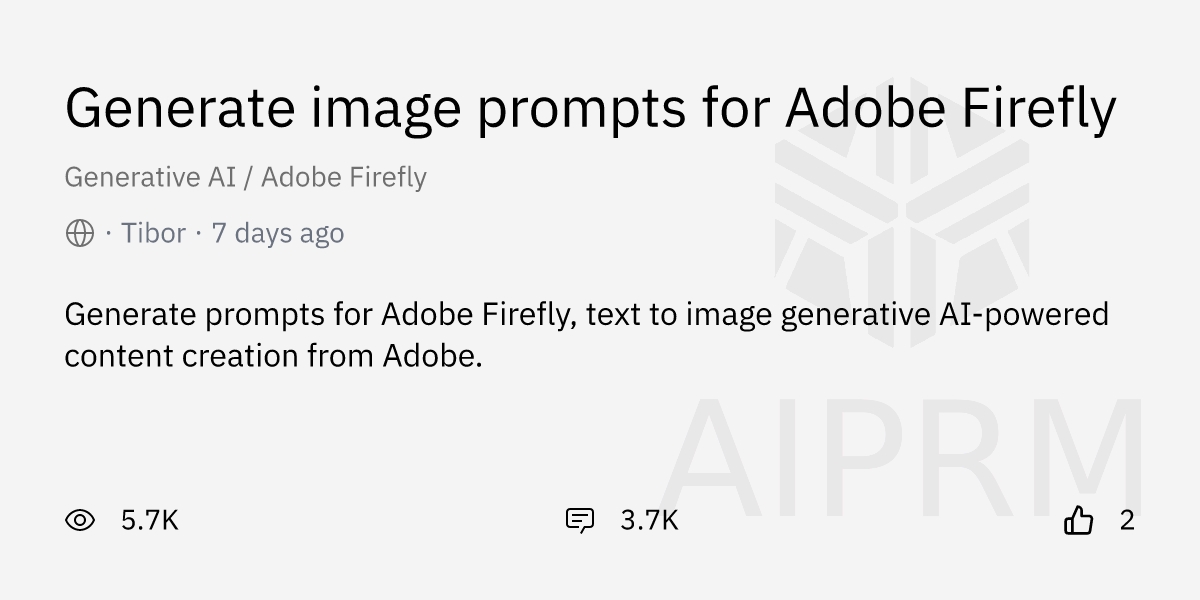Click the globe public visibility icon
This screenshot has width=1200, height=600.
coord(80,234)
